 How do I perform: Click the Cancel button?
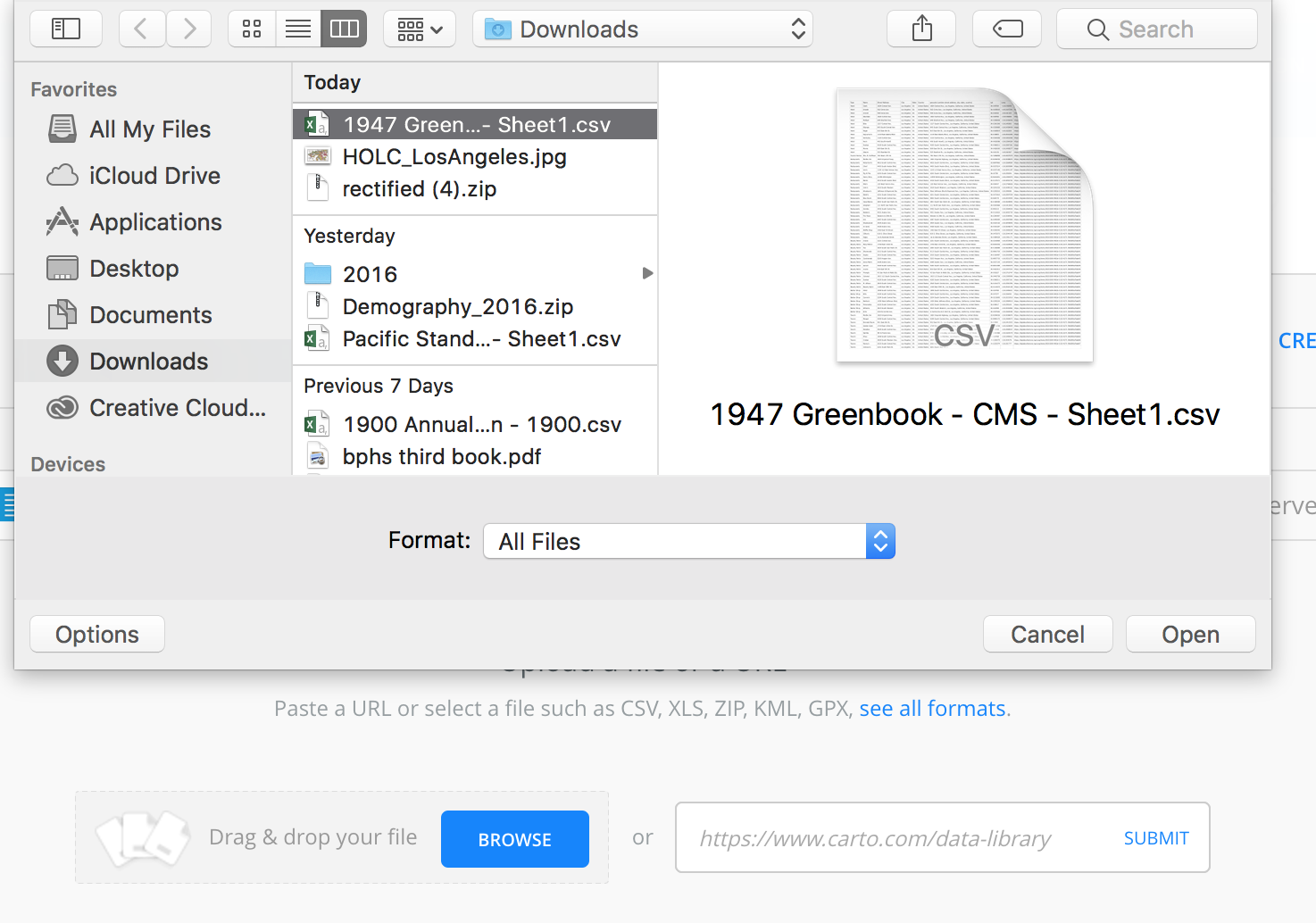pos(1047,634)
